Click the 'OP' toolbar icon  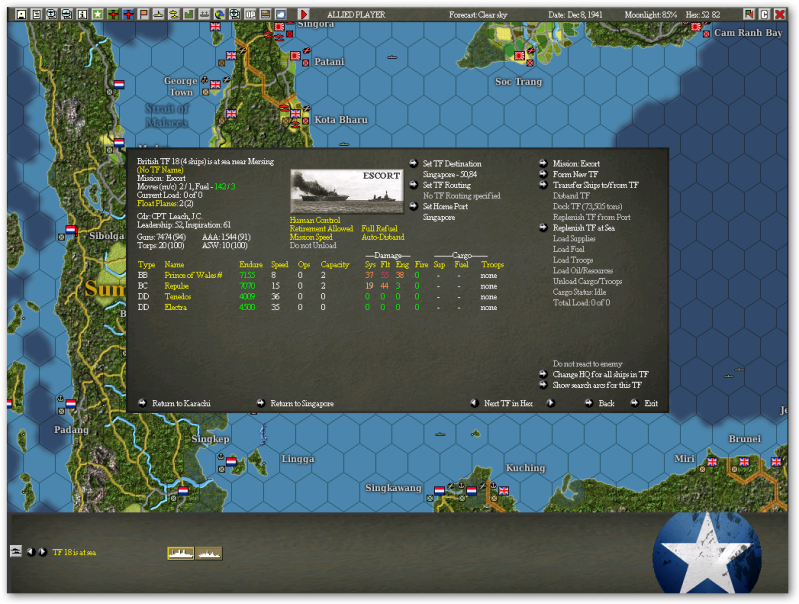[250, 14]
